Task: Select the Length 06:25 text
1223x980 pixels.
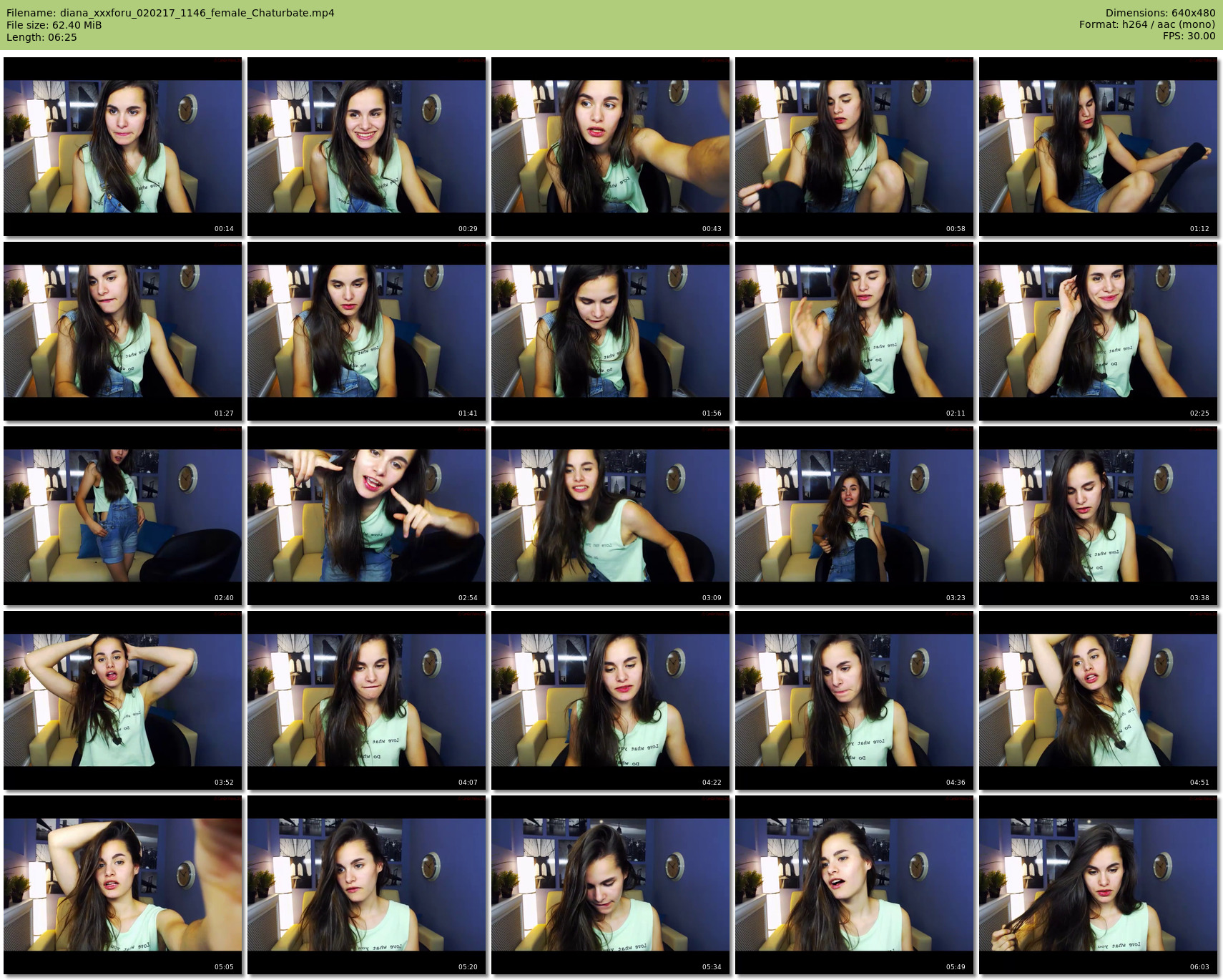Action: (41, 37)
